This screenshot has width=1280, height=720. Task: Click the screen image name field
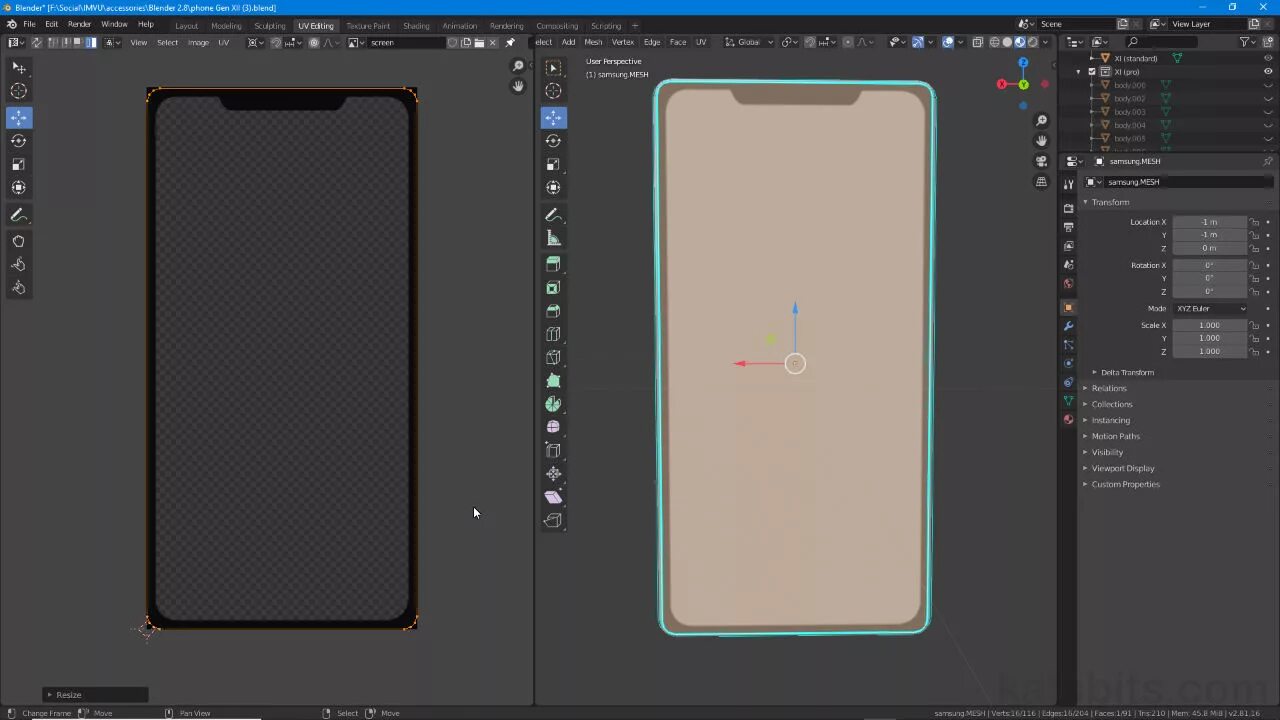tap(407, 42)
